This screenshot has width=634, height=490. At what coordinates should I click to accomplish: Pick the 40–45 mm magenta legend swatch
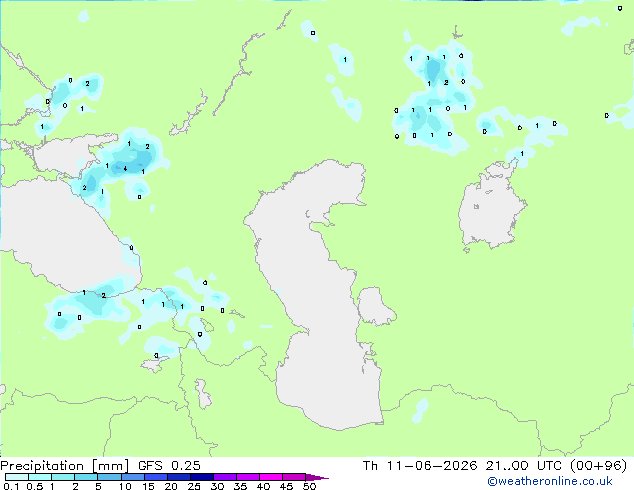(x=271, y=477)
